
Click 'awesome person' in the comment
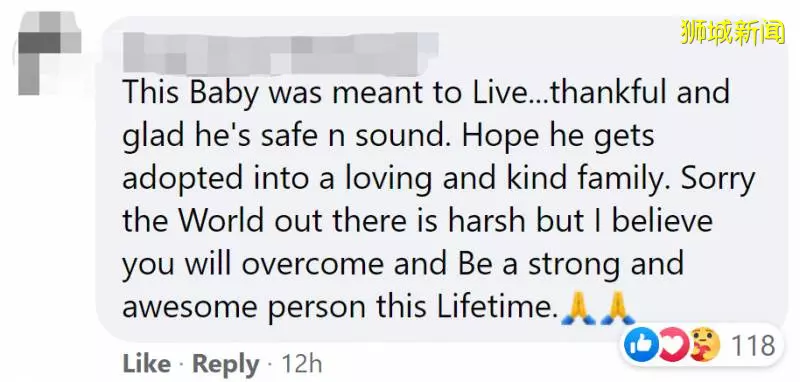click(244, 309)
